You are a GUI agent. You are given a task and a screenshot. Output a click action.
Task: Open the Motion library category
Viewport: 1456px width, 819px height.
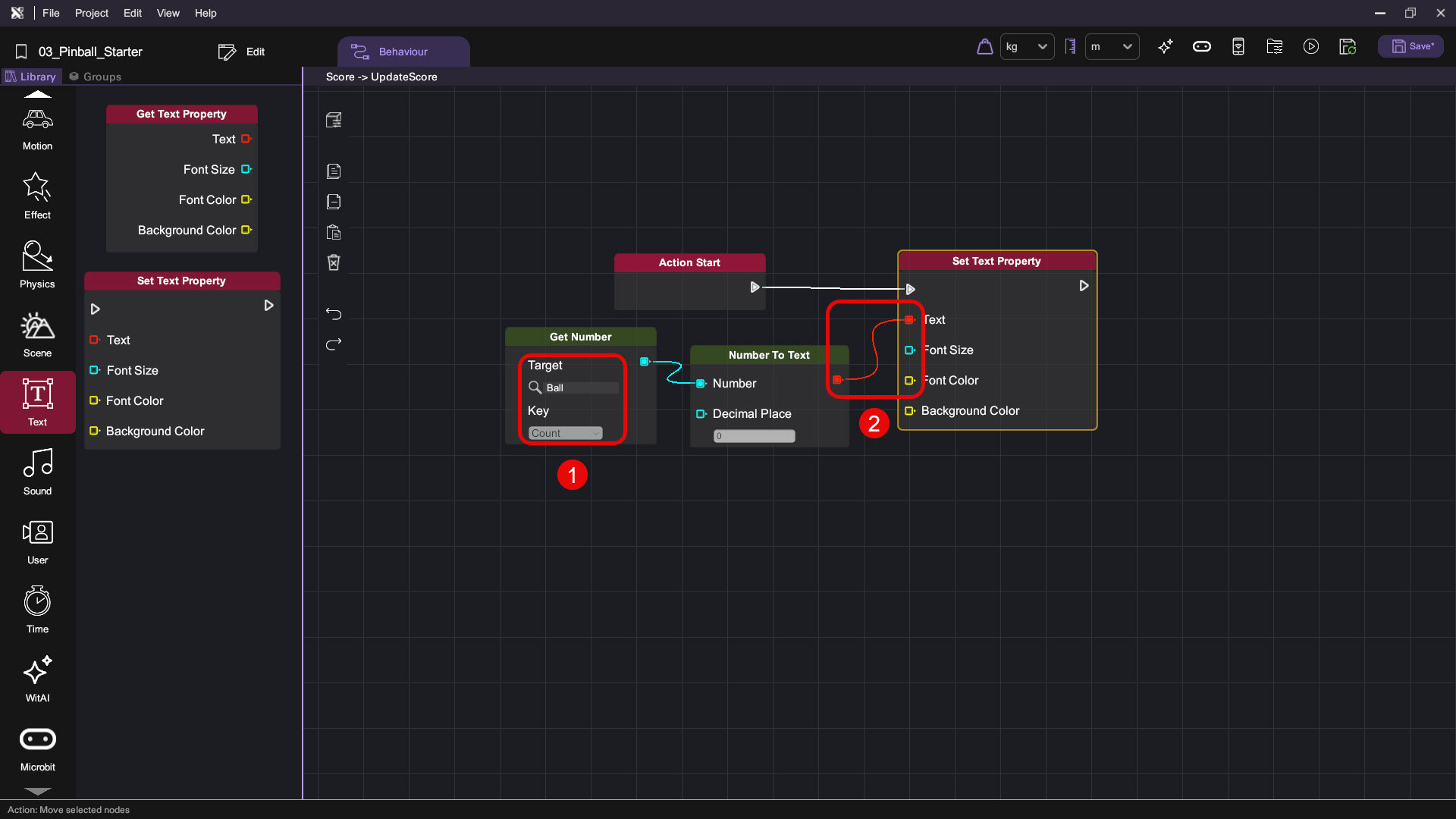pyautogui.click(x=37, y=129)
